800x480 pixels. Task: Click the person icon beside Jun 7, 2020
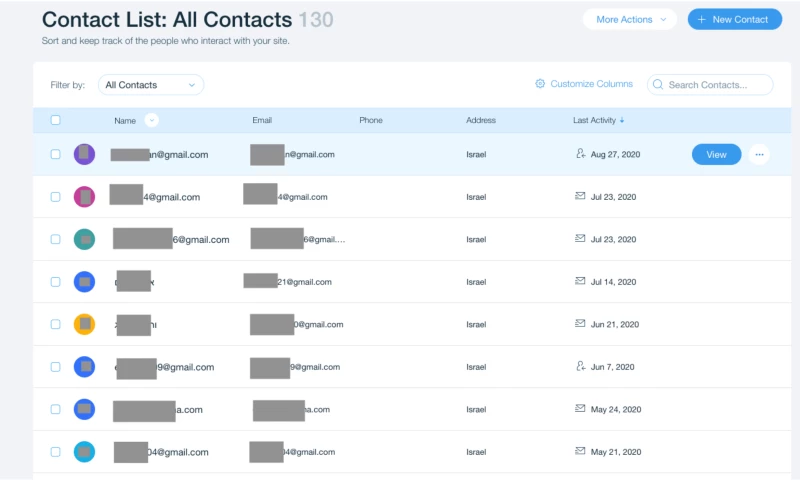point(580,366)
